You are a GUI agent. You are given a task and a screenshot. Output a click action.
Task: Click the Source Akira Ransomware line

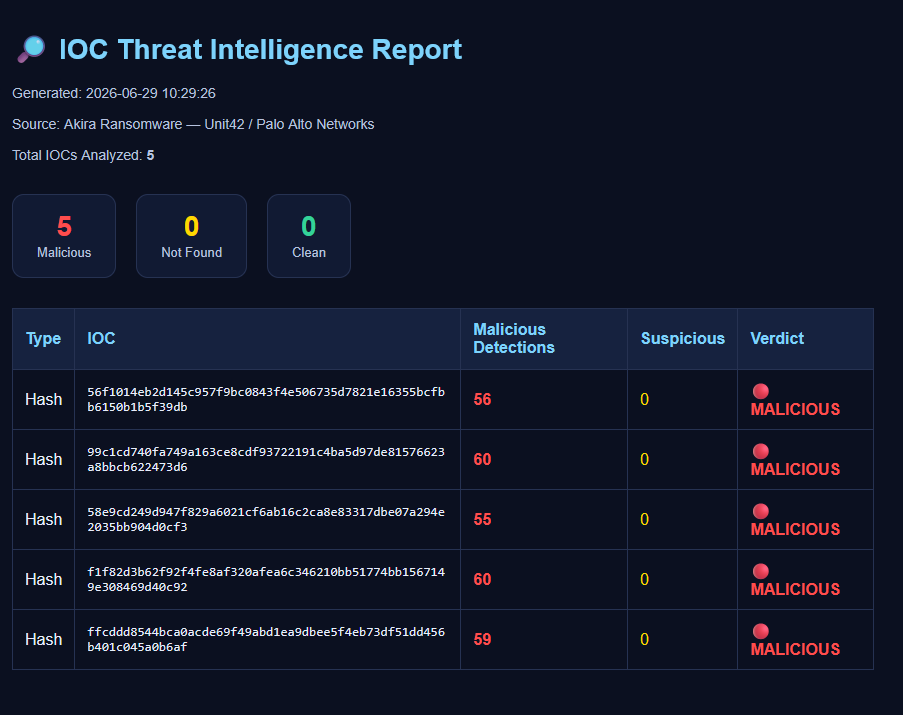[193, 124]
